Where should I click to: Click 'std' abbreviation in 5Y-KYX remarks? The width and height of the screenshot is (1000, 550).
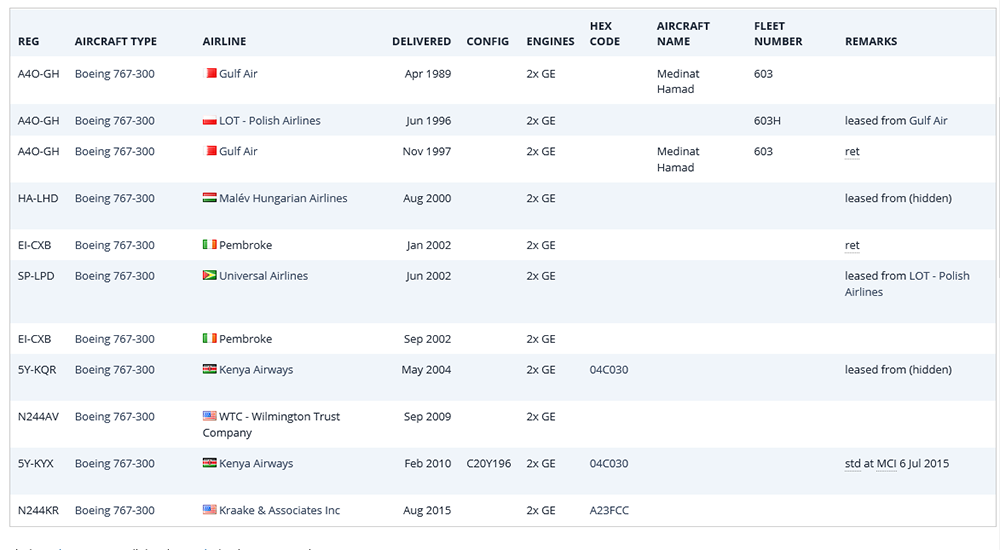click(853, 464)
